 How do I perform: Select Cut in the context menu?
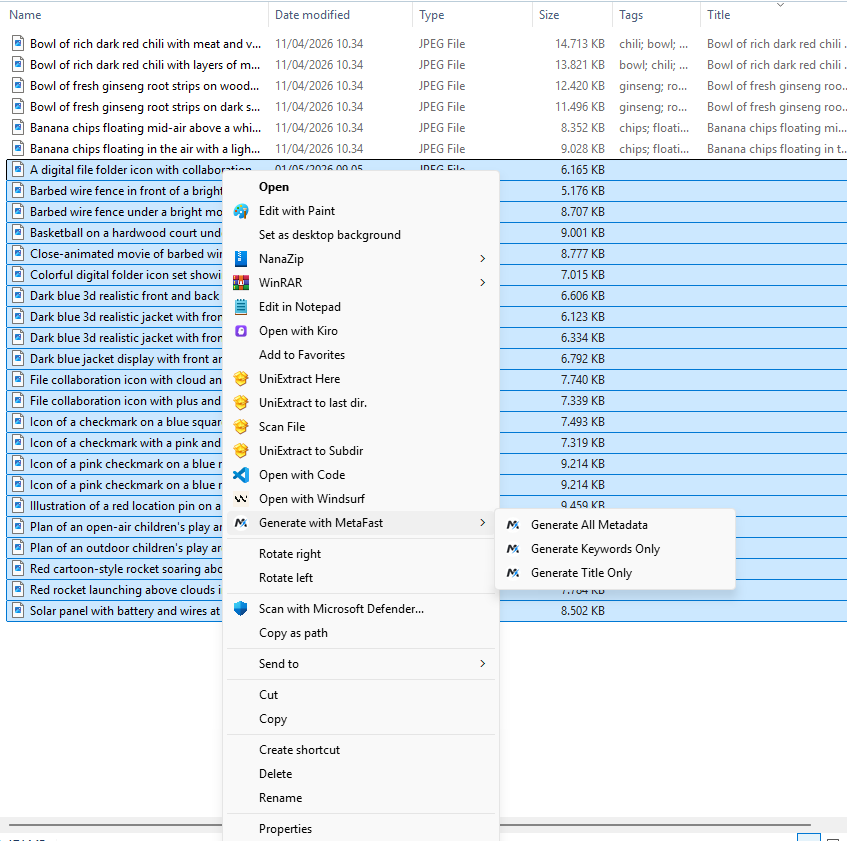click(x=361, y=695)
